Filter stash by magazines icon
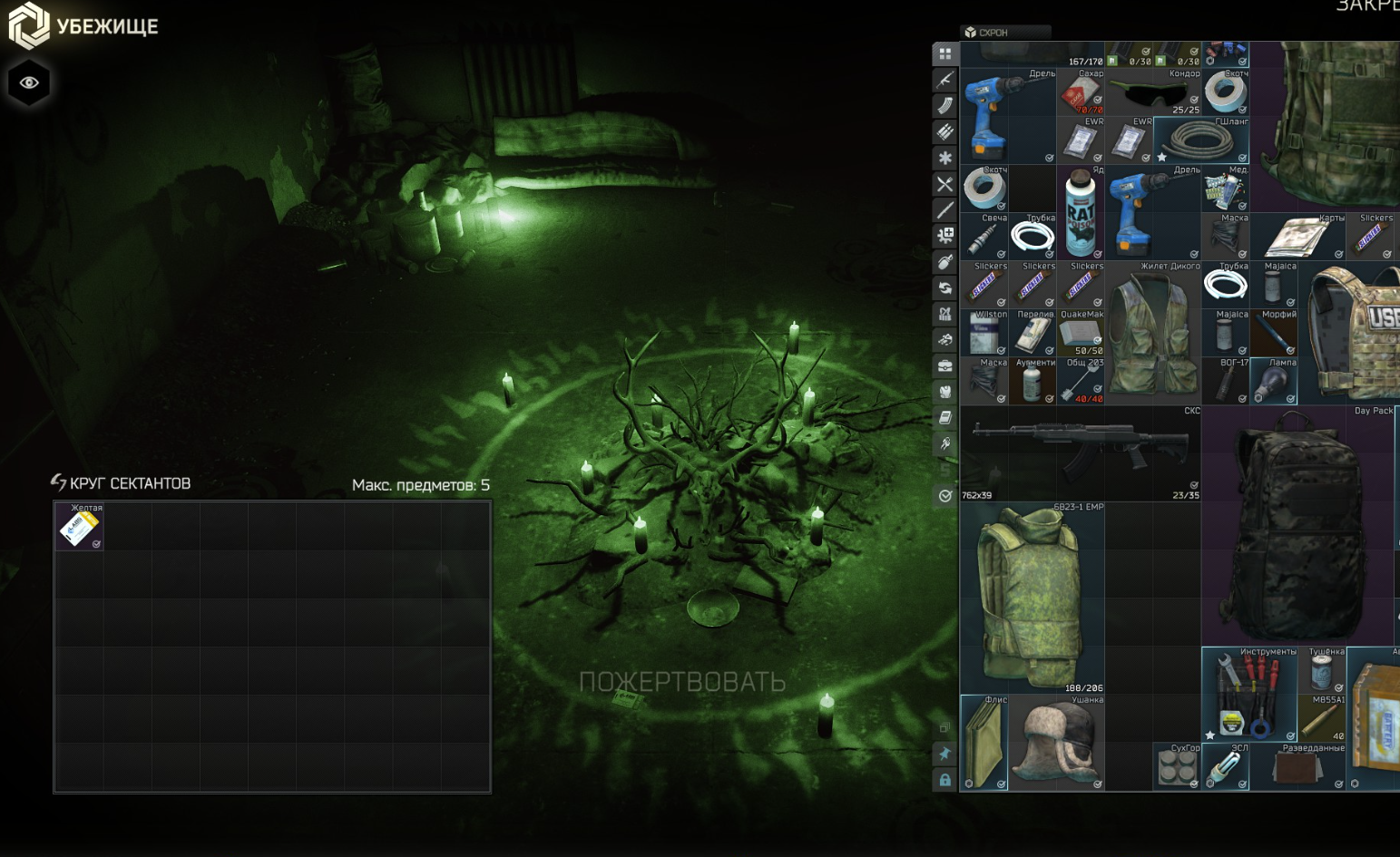The width and height of the screenshot is (1400, 857). 945,106
